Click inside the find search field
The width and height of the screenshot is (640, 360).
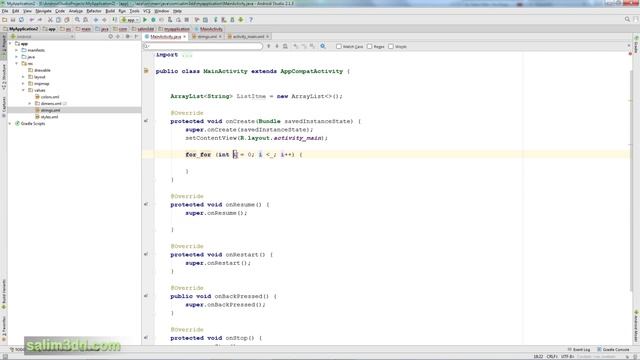pos(203,46)
